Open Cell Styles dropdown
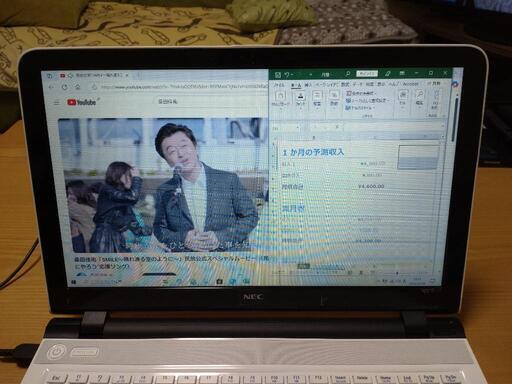The image size is (512, 384). pyautogui.click(x=361, y=108)
